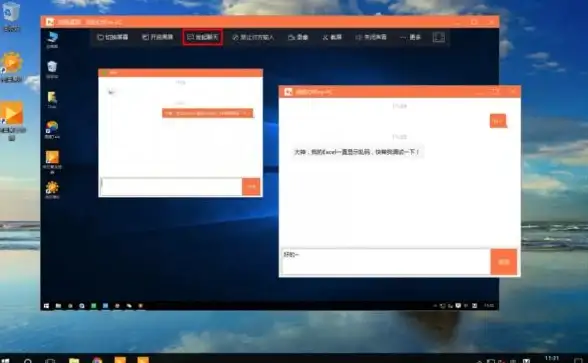Screen dimensions: 588x363
Task: Focus the input field in remote small chat window
Action: [171, 186]
